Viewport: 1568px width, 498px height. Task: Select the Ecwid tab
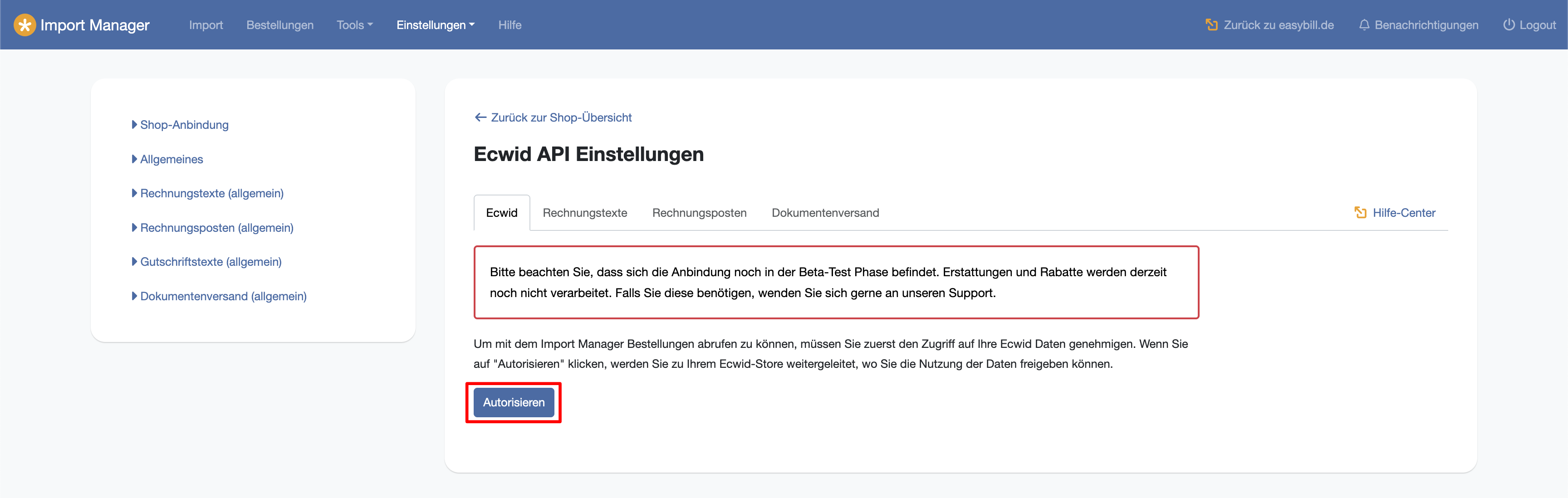[501, 212]
